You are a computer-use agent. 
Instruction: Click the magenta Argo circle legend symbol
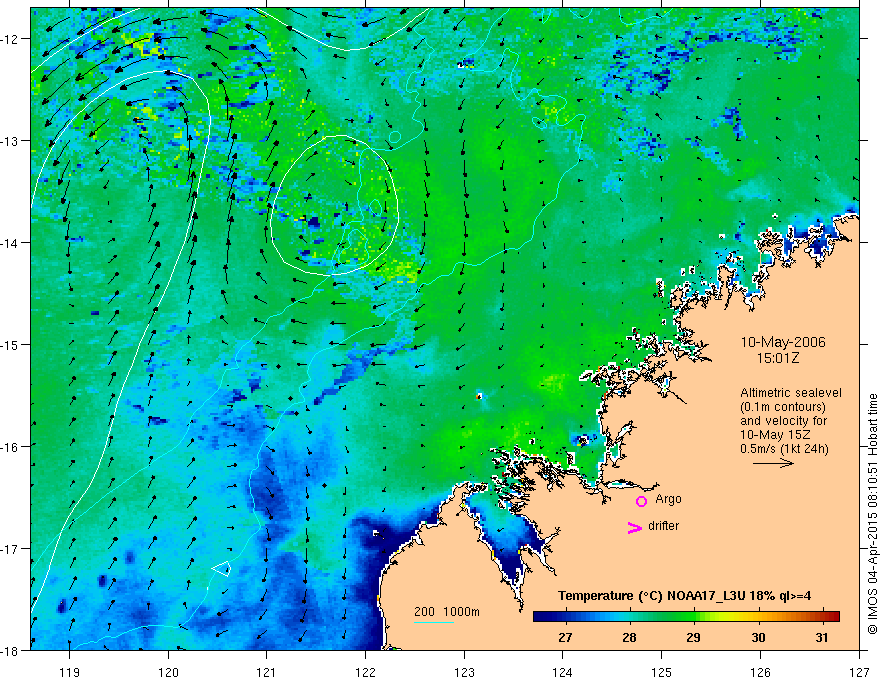641,501
